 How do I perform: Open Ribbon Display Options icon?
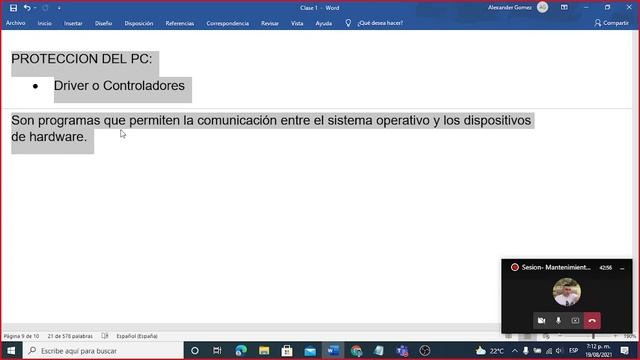564,7
